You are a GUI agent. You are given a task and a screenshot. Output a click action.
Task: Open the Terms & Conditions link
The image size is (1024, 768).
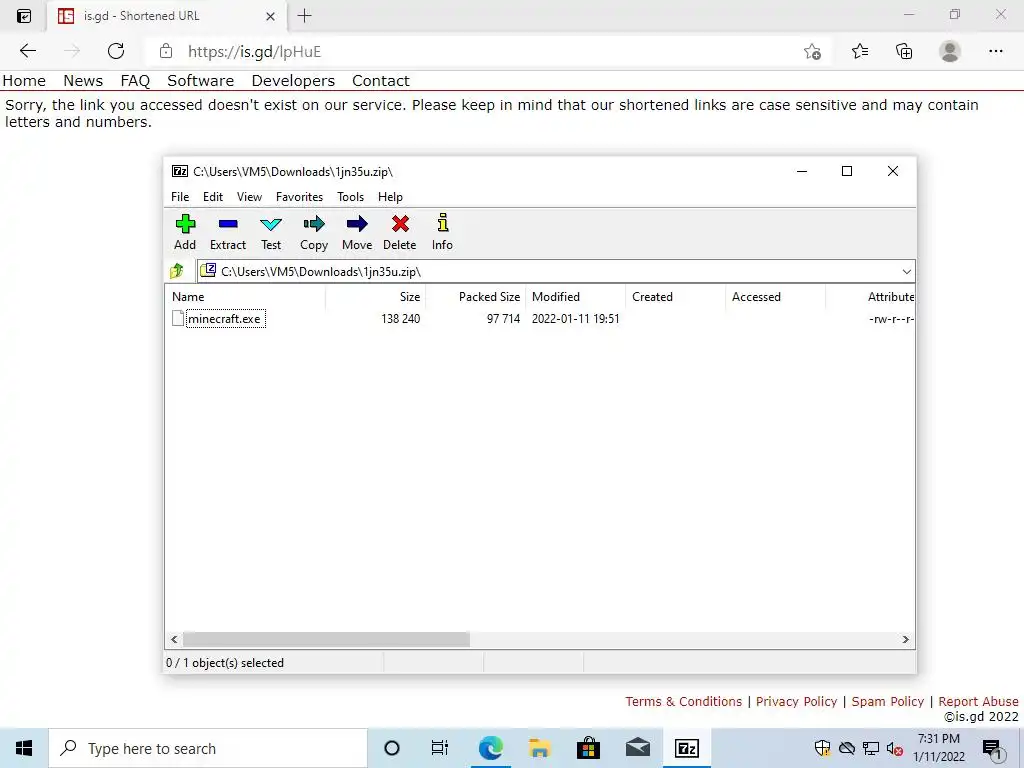[684, 701]
